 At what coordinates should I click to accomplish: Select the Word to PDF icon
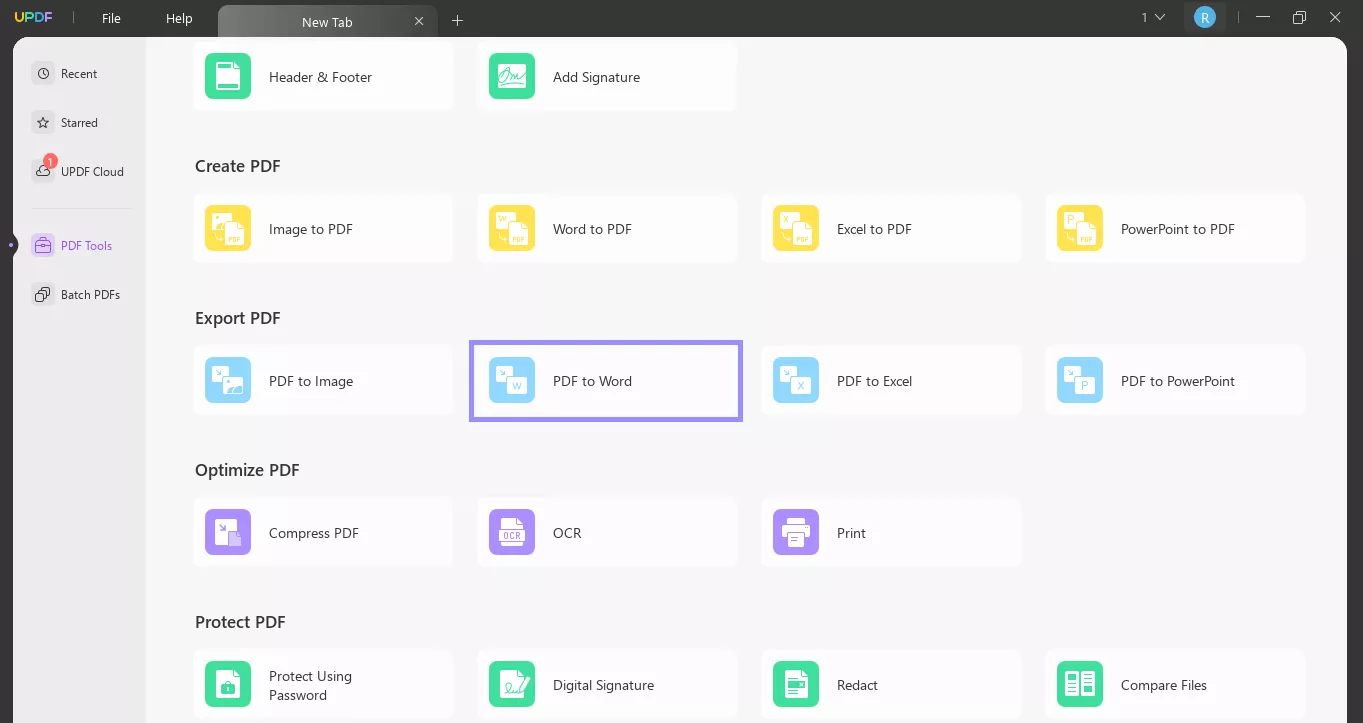(x=512, y=228)
